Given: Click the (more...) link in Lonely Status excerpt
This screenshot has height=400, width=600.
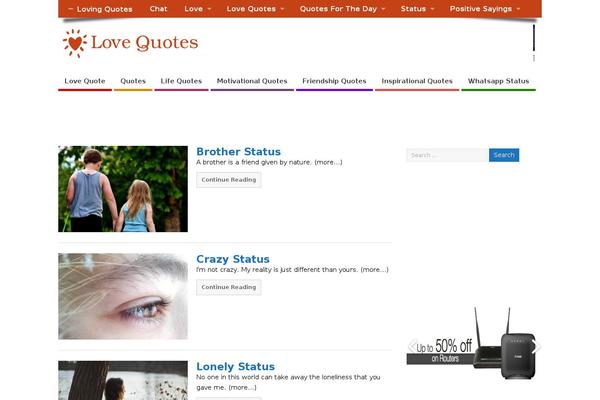Looking at the screenshot, I should click(x=242, y=388).
